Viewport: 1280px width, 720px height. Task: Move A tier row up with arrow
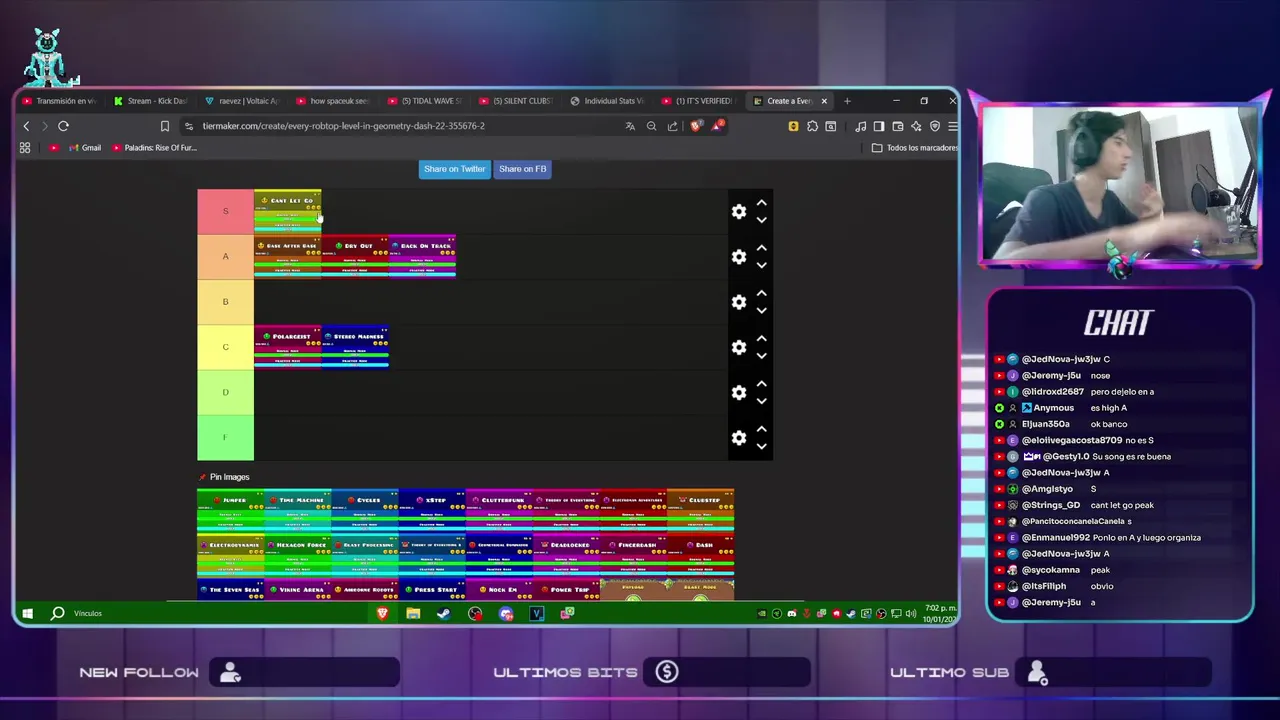click(x=761, y=247)
